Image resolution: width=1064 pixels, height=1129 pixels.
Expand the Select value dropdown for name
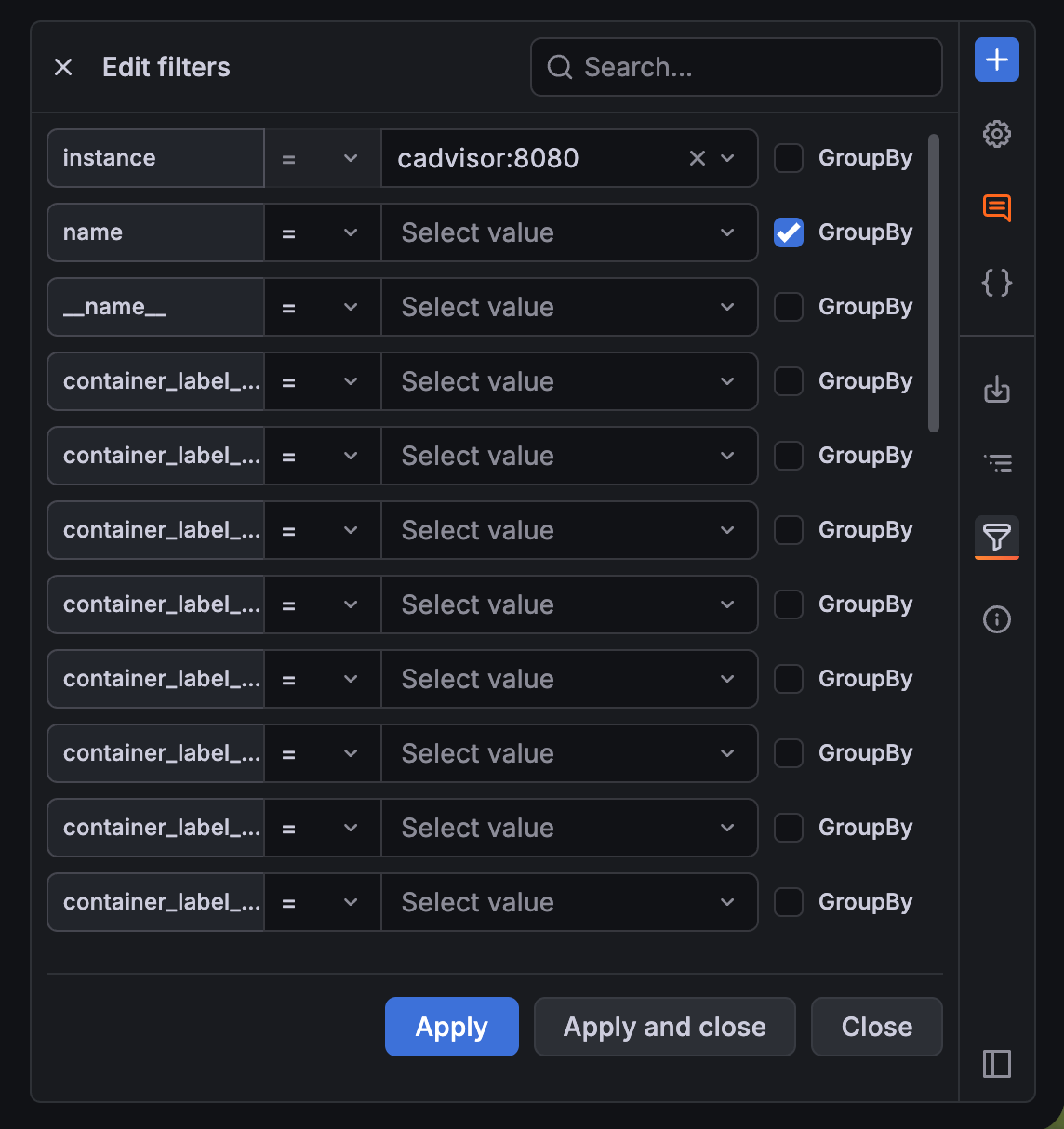coord(568,232)
